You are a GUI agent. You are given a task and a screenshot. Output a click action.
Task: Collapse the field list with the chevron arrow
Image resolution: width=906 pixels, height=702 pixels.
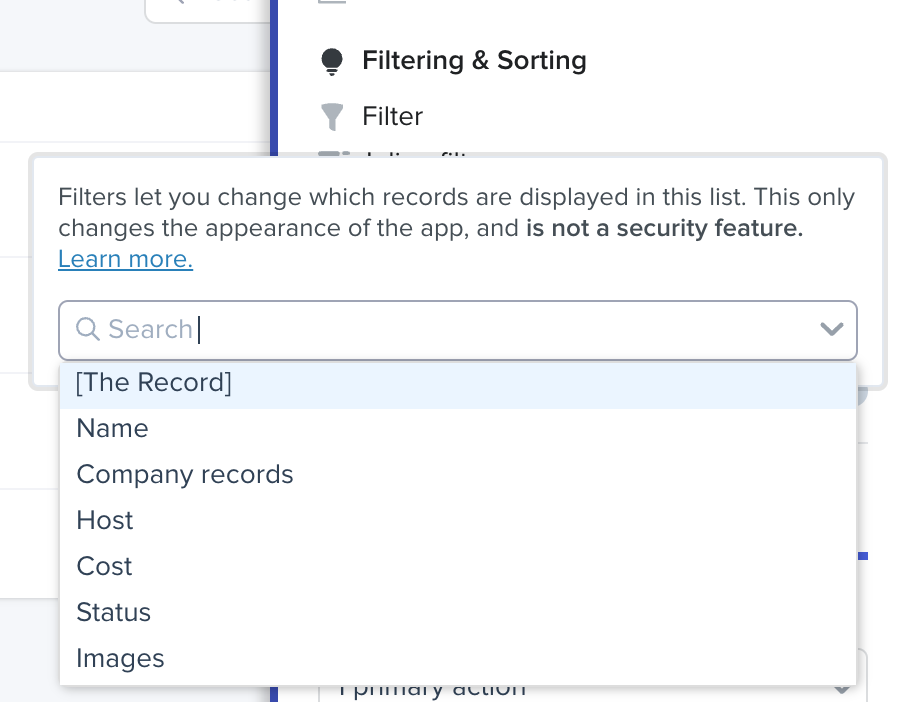click(x=831, y=329)
